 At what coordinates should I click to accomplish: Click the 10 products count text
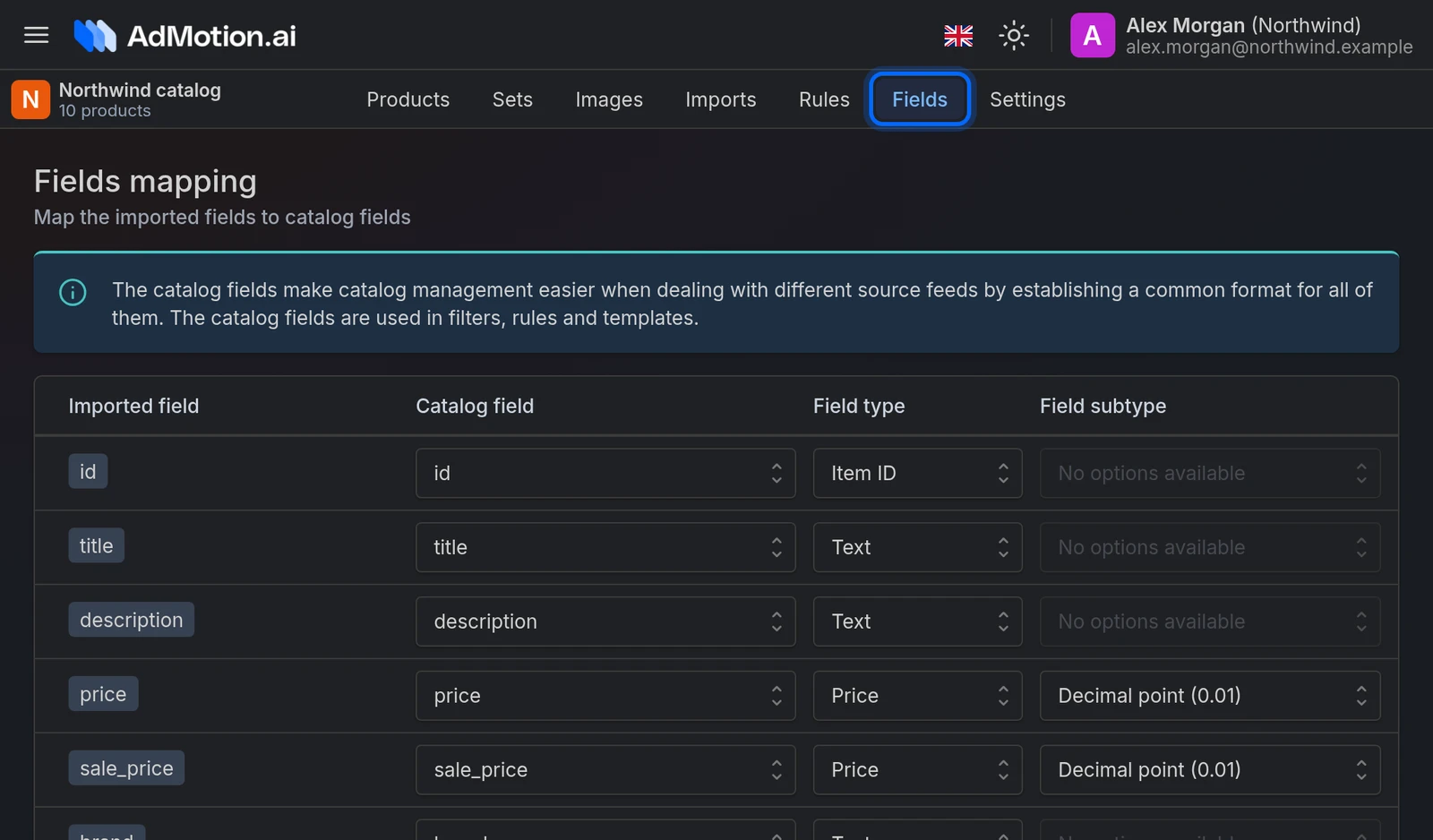click(105, 111)
